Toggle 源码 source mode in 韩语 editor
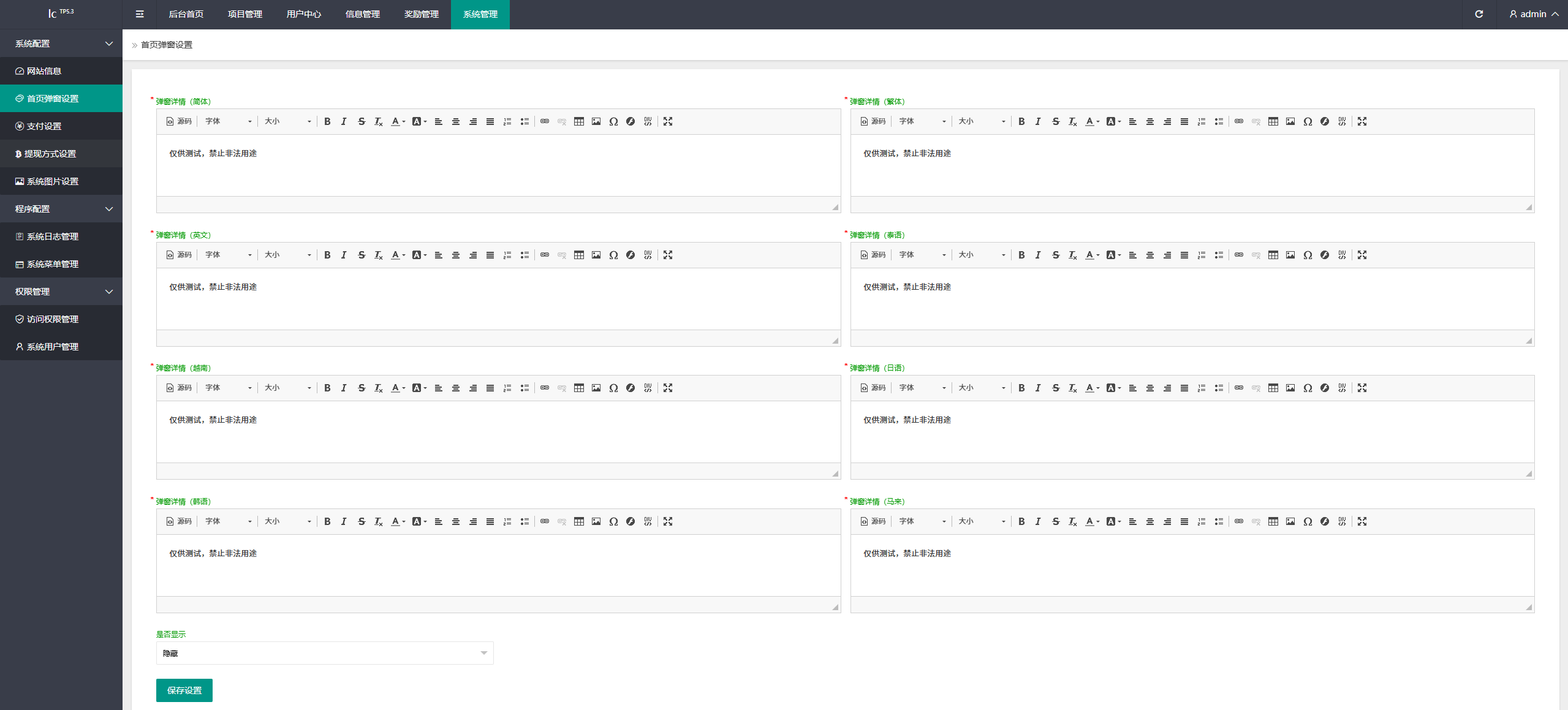Viewport: 1568px width, 710px height. tap(179, 521)
